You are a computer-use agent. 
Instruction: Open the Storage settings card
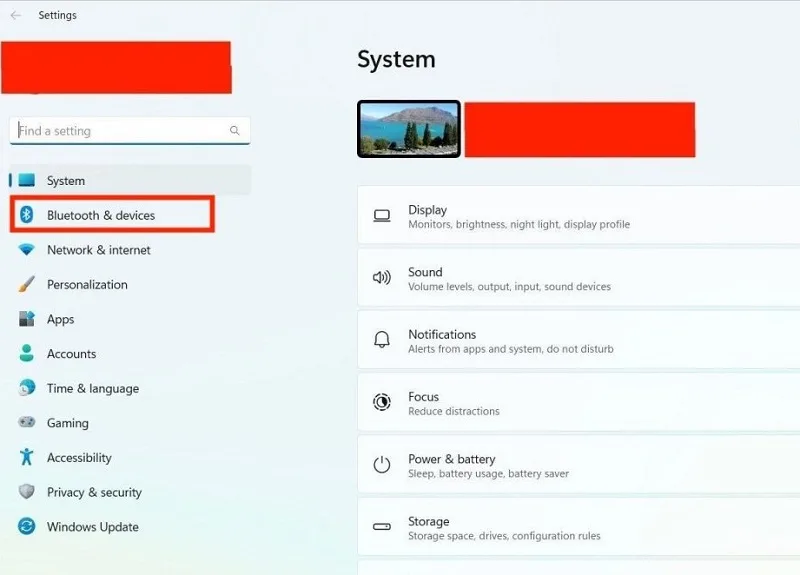point(579,527)
